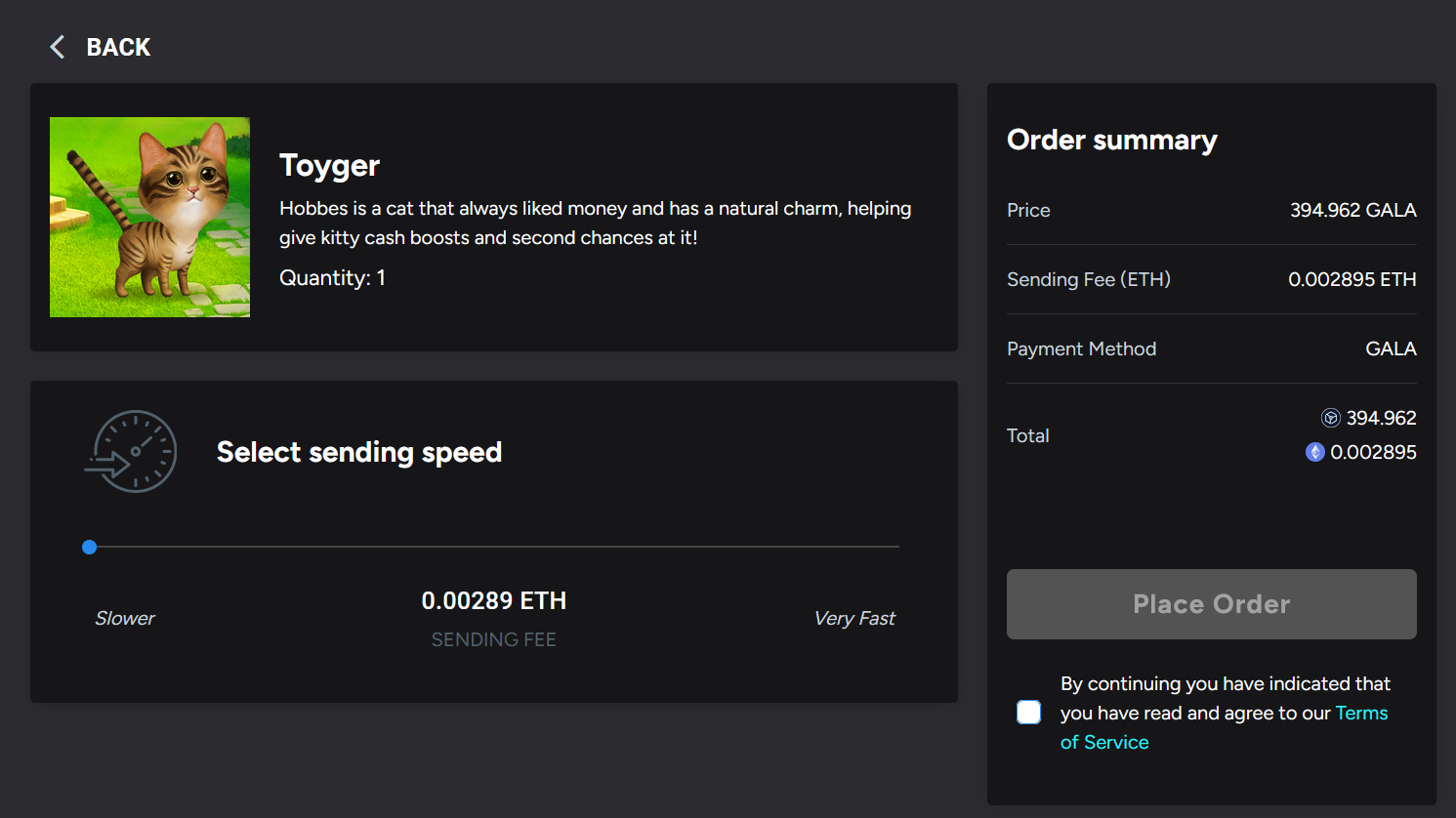Click the Sending Fee (ETH) row label
Image resolution: width=1456 pixels, height=818 pixels.
pos(1089,279)
